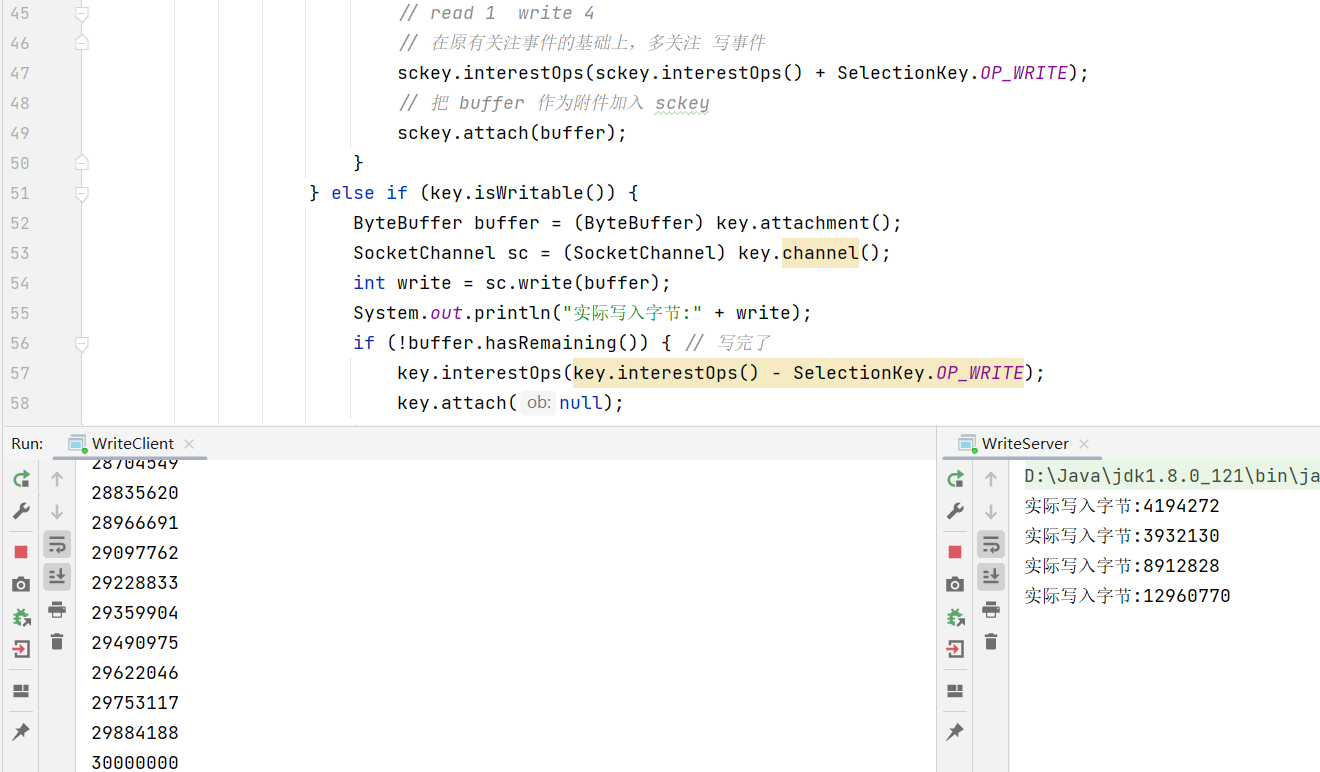Image resolution: width=1320 pixels, height=772 pixels.
Task: Click 'sc.write(buffer)' on line 54
Action: tap(573, 283)
